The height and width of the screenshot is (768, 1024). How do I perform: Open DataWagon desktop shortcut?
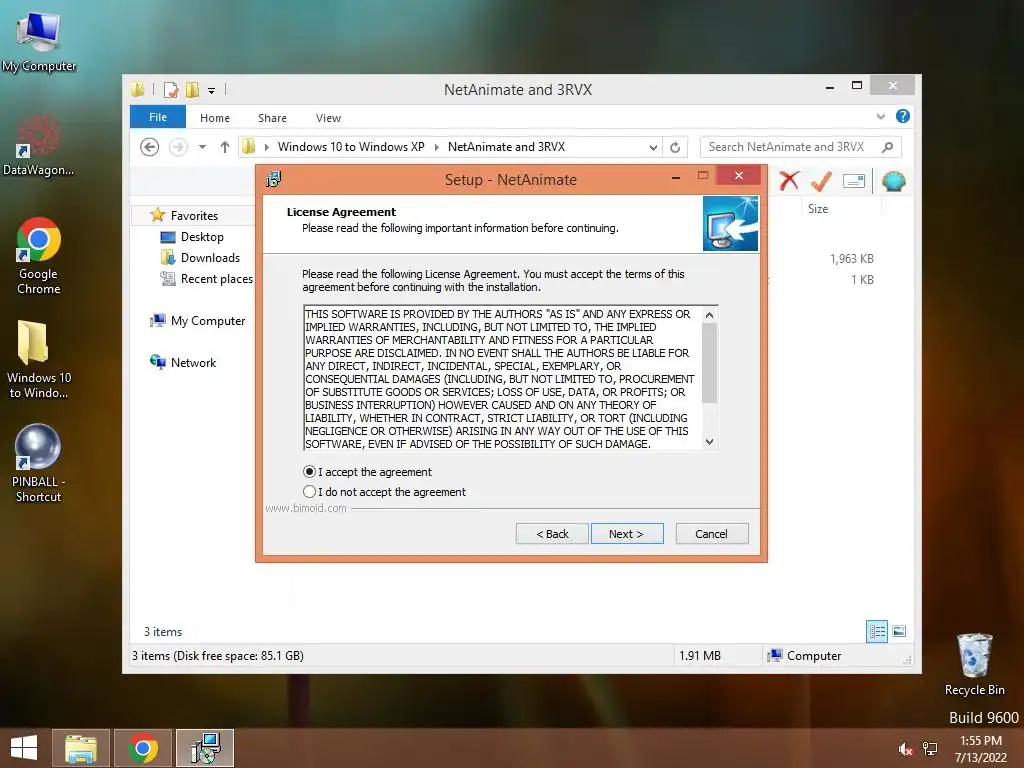click(x=38, y=144)
